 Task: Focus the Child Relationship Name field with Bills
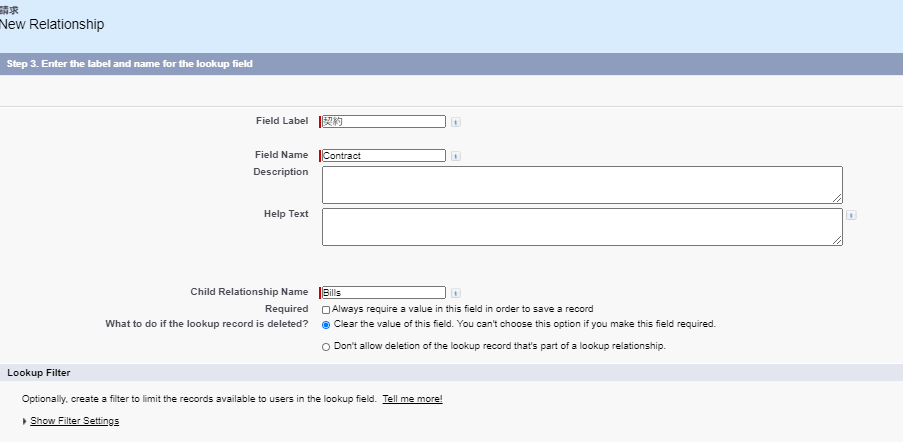383,293
